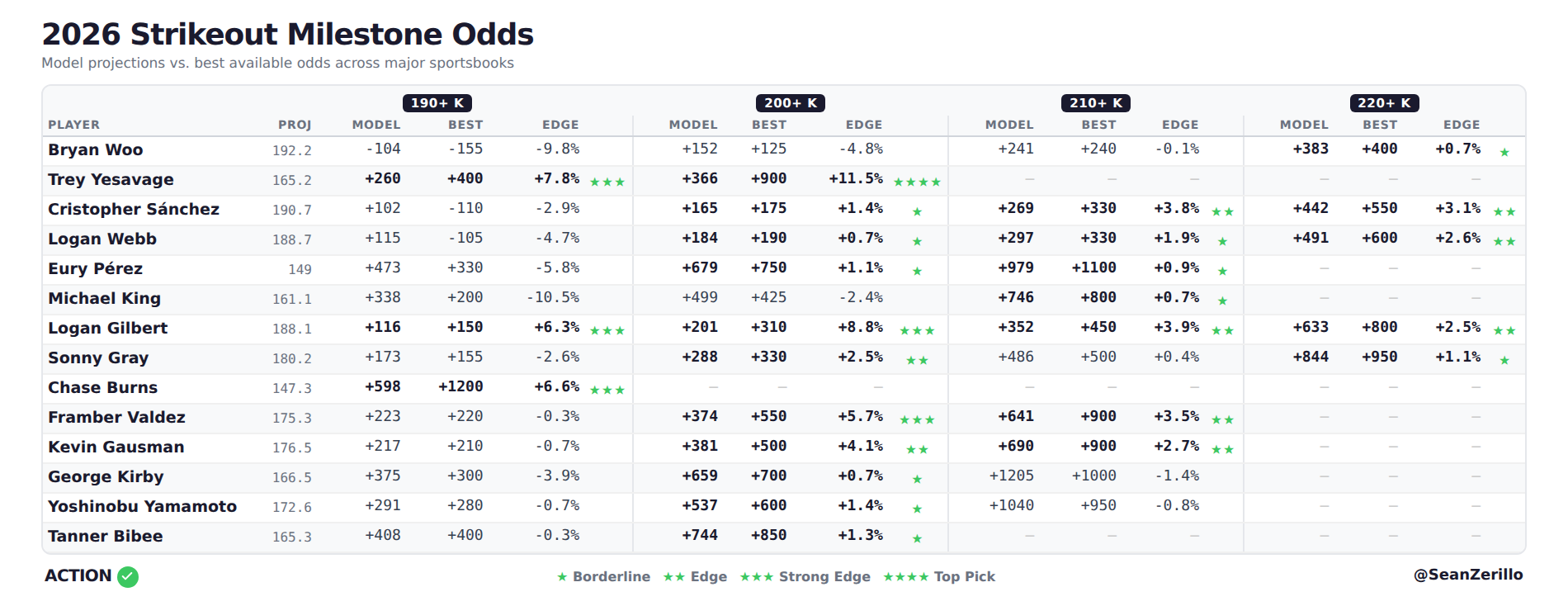Click Framber Valdez's three-star 200+ K rating
The image size is (1568, 606).
tap(917, 420)
